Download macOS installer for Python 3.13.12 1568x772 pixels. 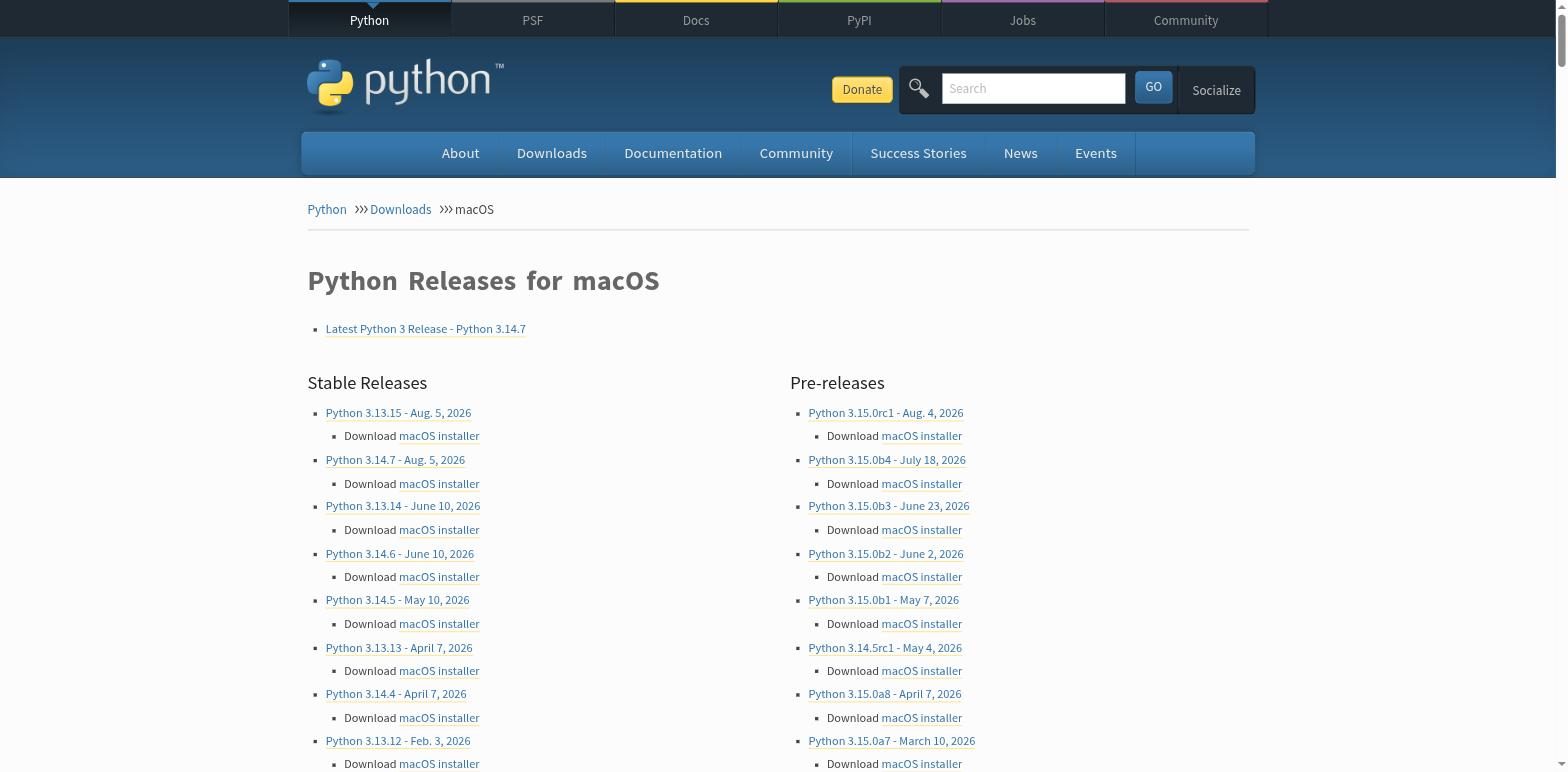click(x=439, y=764)
